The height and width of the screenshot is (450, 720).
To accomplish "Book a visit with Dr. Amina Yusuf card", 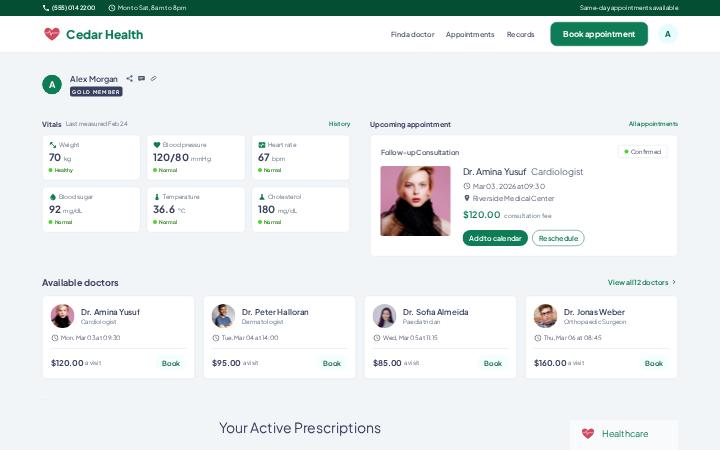I will [x=171, y=363].
